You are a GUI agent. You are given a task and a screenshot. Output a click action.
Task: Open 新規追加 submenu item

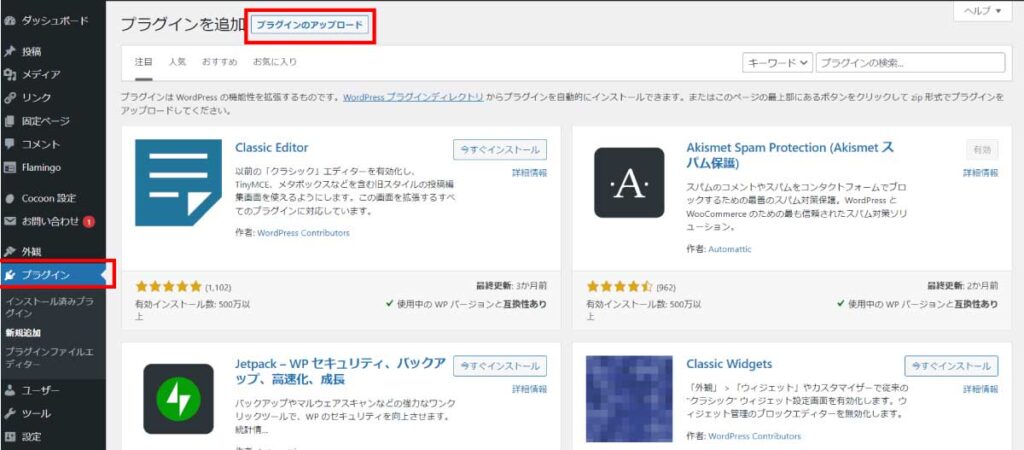(24, 332)
